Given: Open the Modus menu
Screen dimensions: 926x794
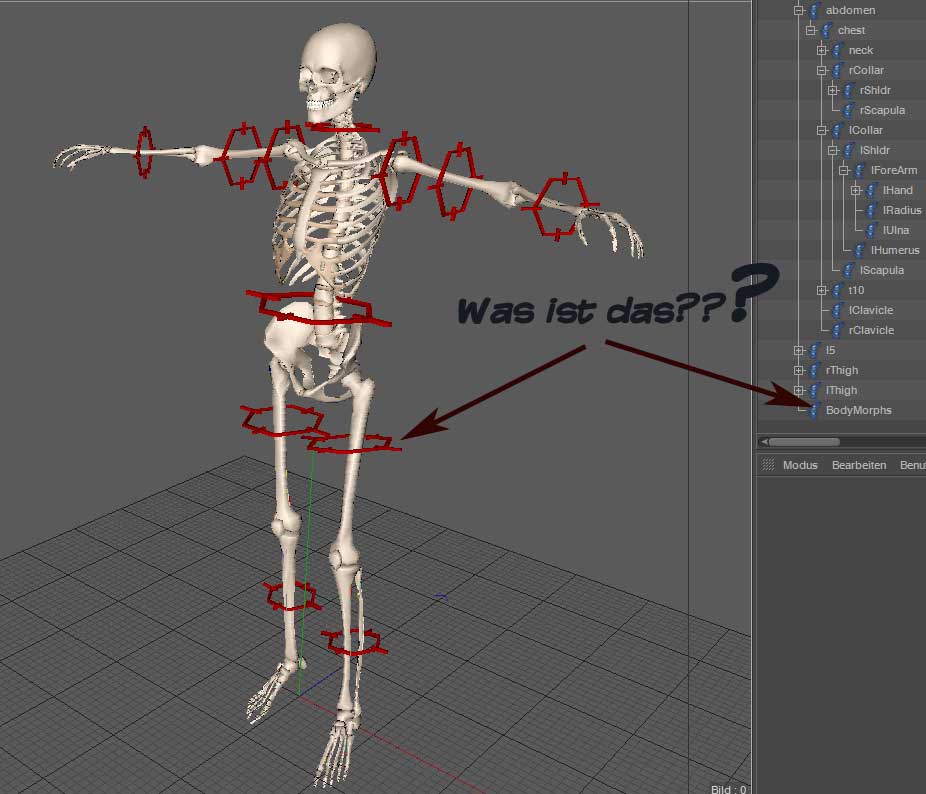Looking at the screenshot, I should [800, 465].
